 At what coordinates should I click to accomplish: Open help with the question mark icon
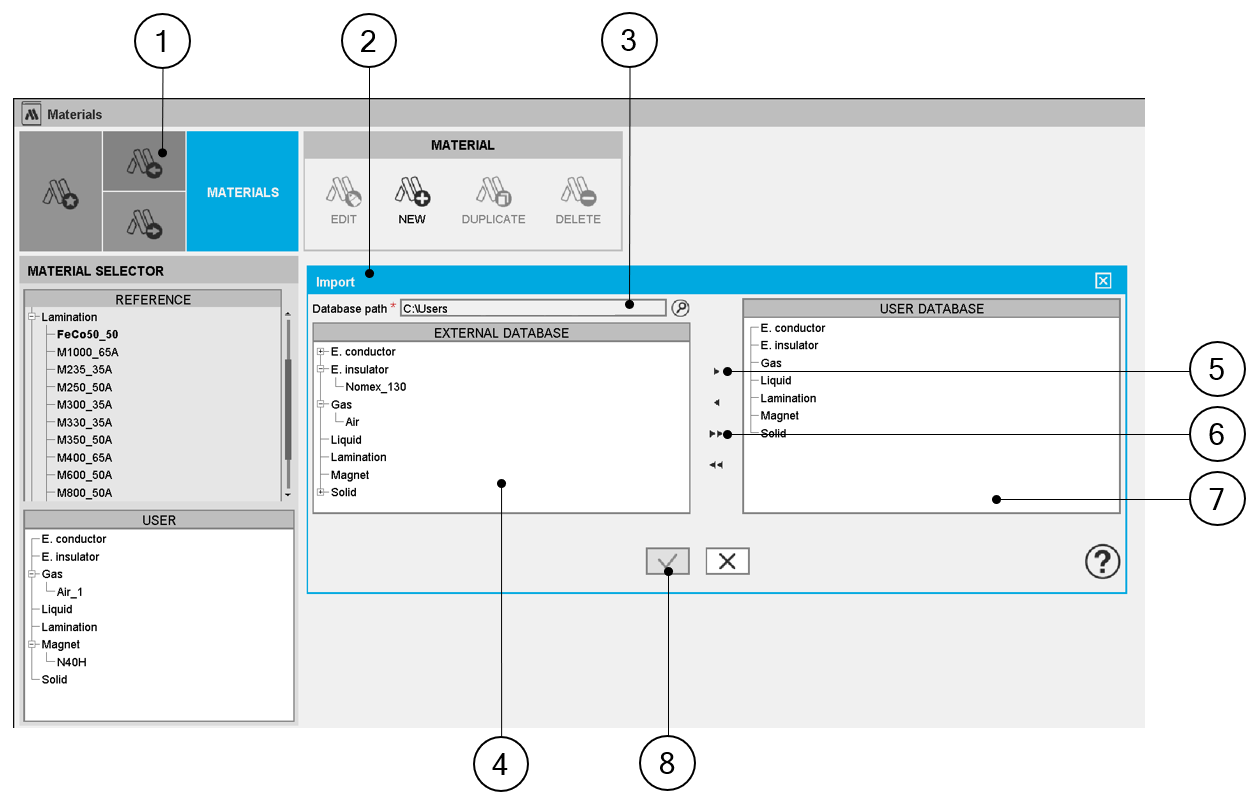pos(1102,562)
